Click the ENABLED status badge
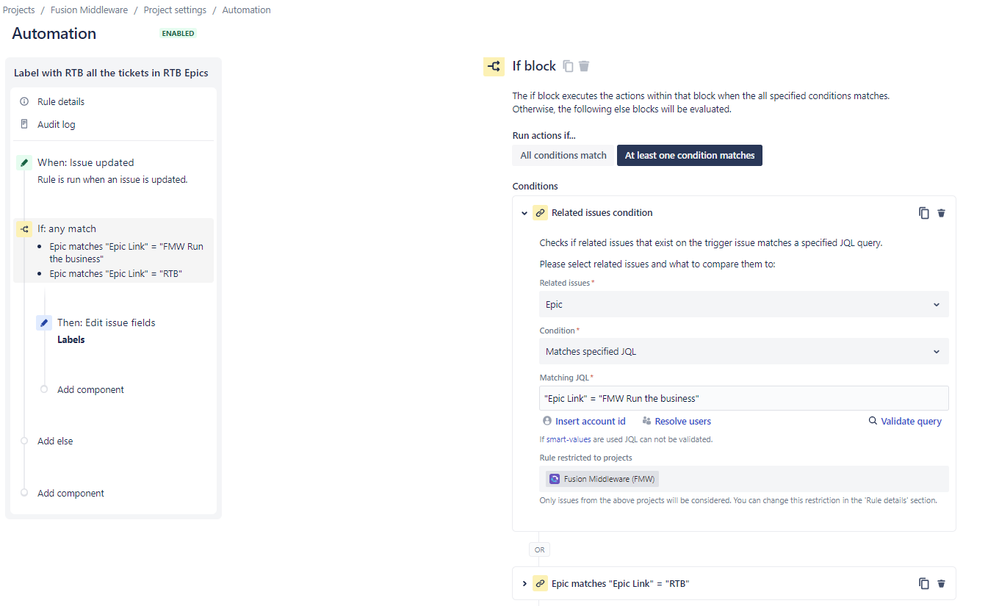 [178, 33]
